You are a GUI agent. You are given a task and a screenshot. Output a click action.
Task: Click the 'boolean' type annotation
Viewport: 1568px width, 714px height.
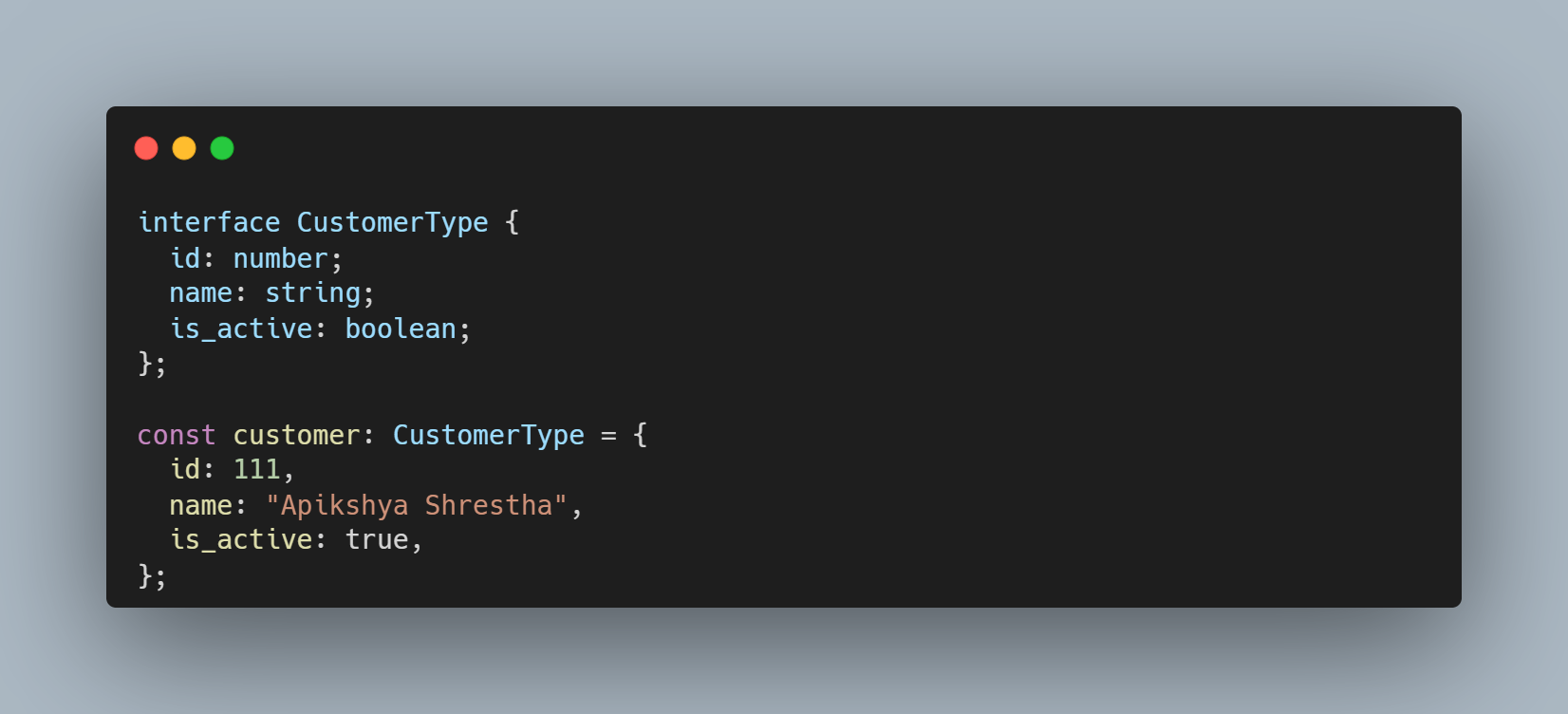pyautogui.click(x=400, y=329)
